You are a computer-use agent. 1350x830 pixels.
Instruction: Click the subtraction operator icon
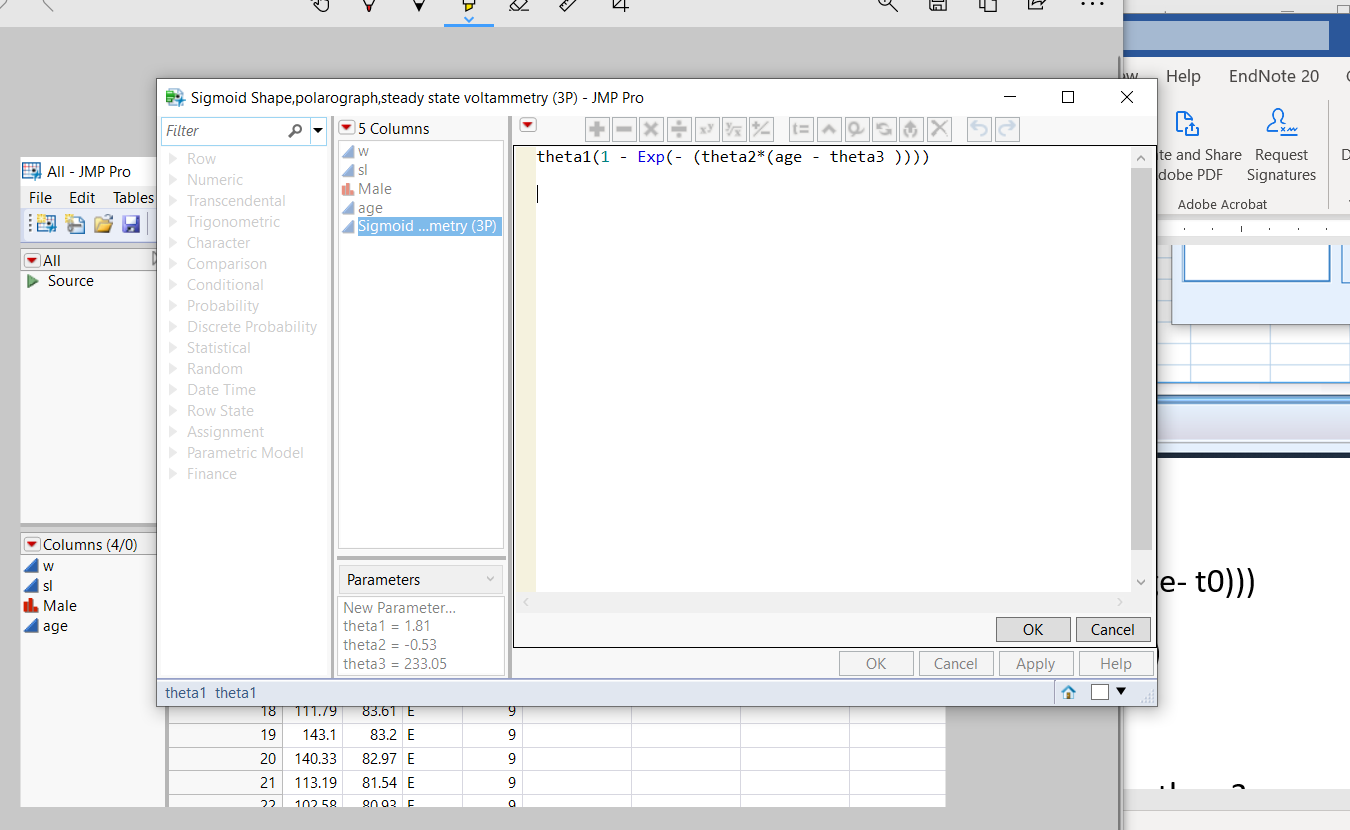pos(624,129)
